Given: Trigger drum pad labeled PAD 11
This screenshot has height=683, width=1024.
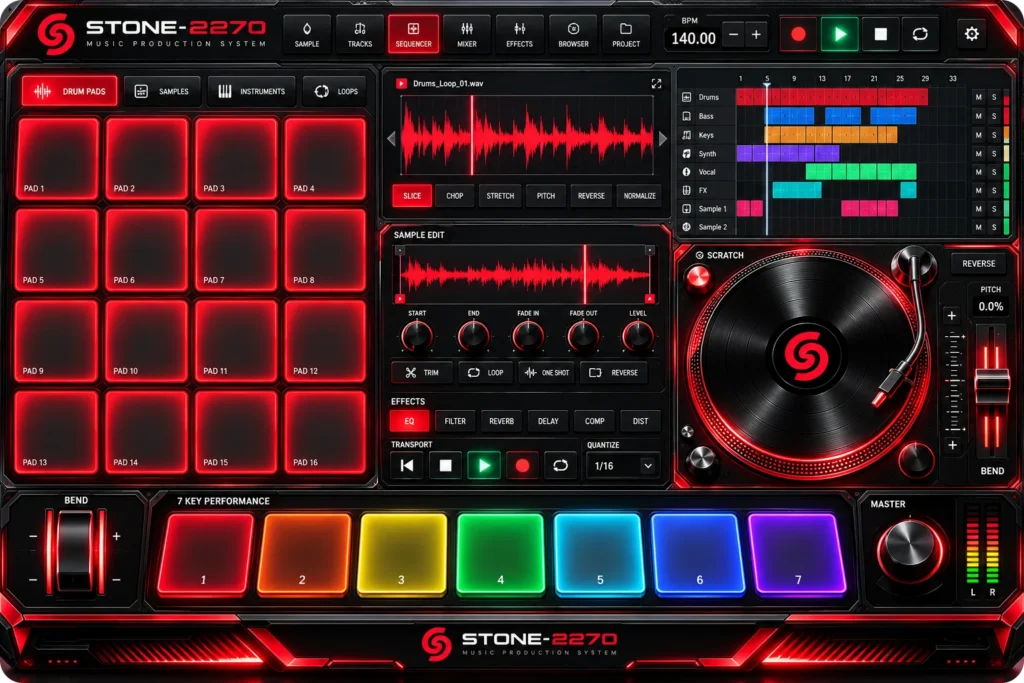Looking at the screenshot, I should coord(236,341).
